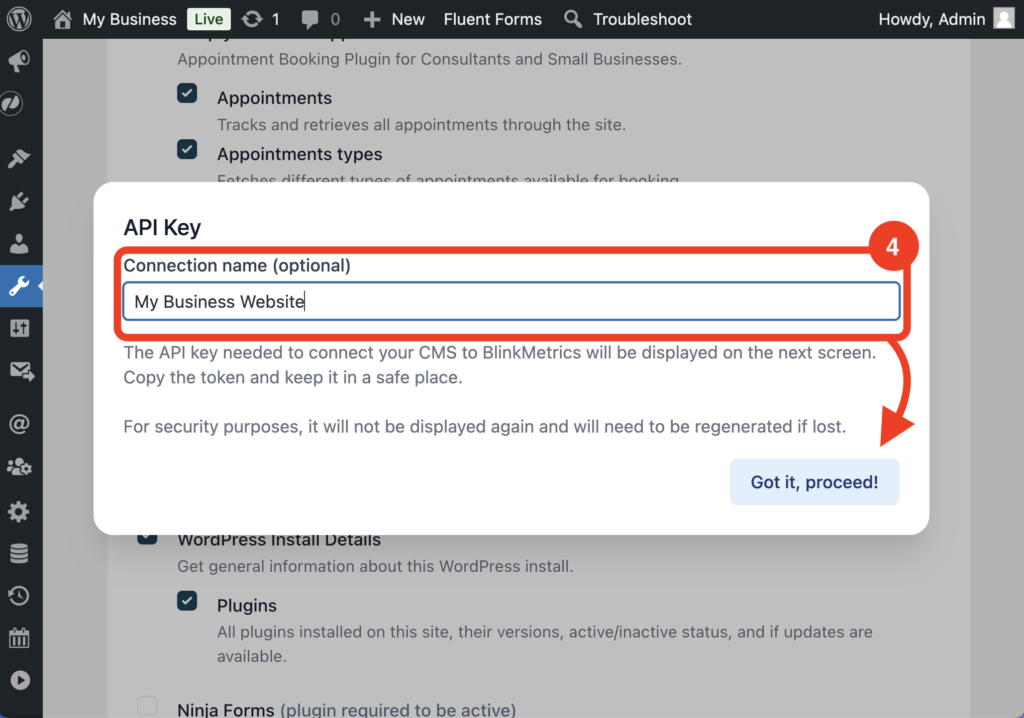Viewport: 1024px width, 718px height.
Task: Open Fluent Forms in admin bar
Action: click(x=492, y=19)
